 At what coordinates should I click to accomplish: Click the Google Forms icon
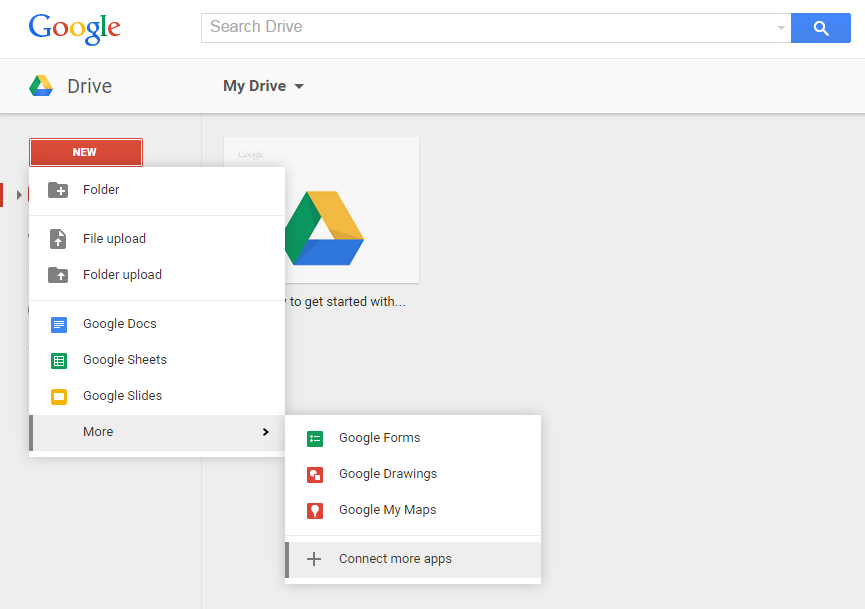[x=315, y=439]
